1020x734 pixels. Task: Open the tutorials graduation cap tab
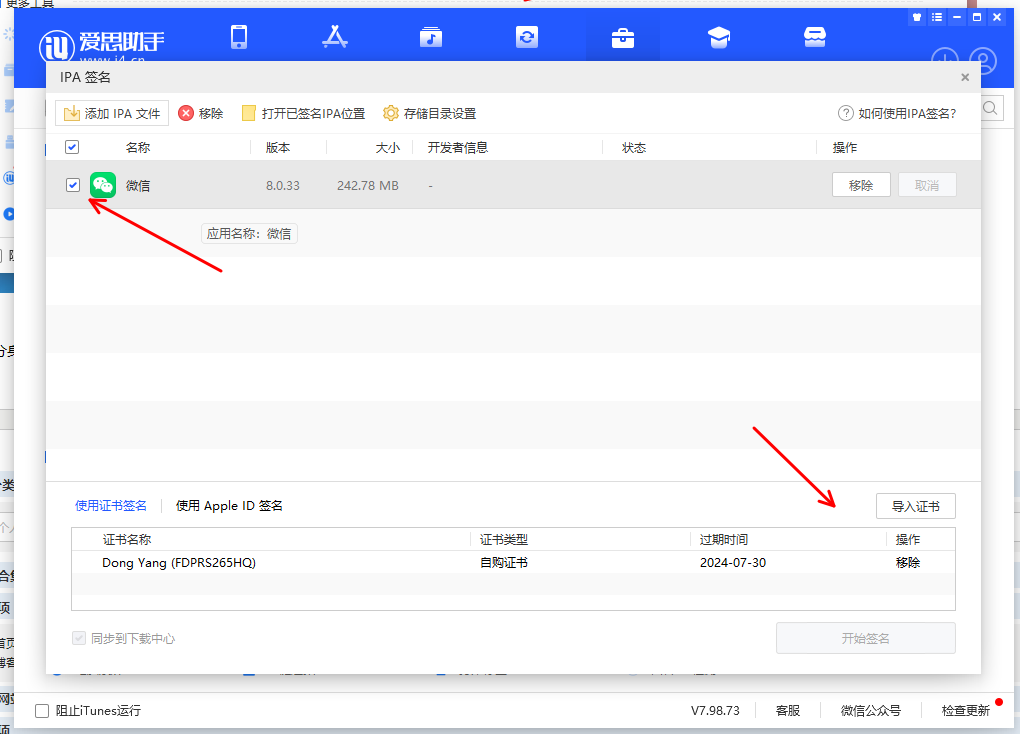point(719,38)
